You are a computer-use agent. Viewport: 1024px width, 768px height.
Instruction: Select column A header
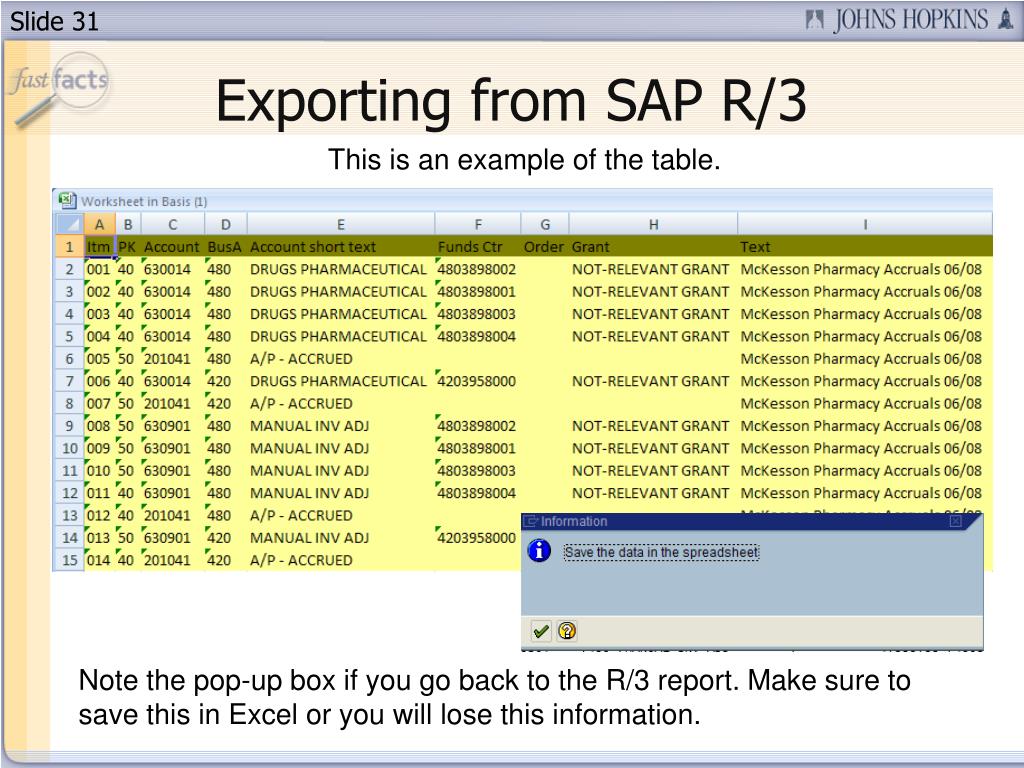coord(99,224)
